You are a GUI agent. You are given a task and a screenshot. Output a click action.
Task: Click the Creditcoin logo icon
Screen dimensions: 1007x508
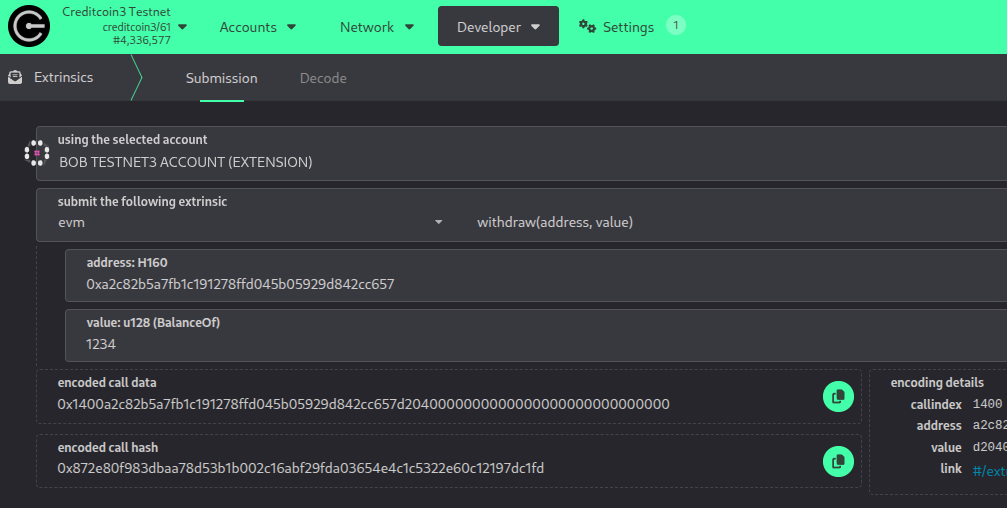29,27
